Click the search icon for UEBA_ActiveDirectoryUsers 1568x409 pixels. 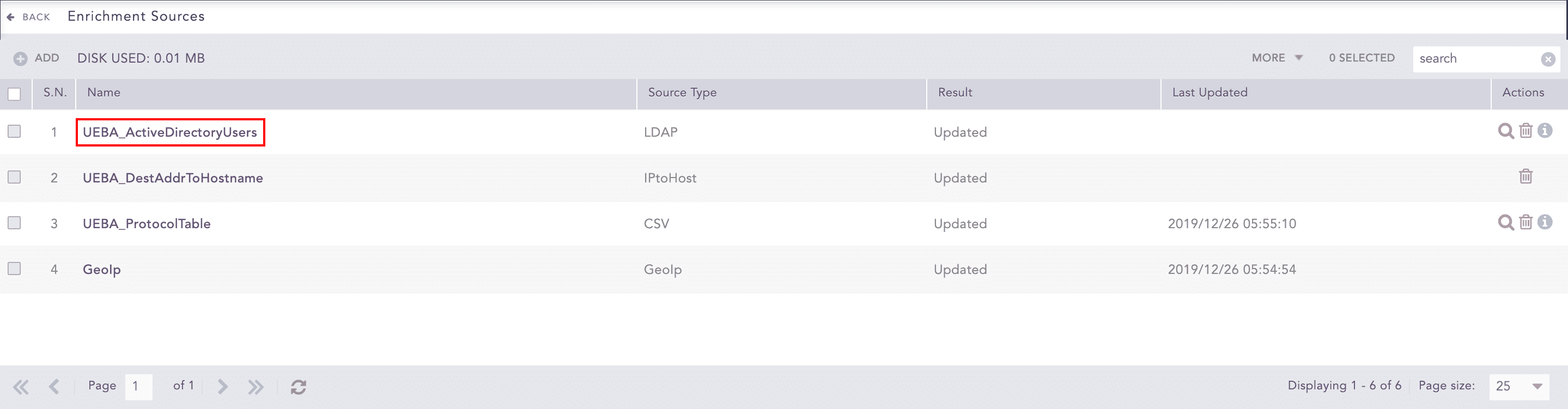[x=1505, y=131]
